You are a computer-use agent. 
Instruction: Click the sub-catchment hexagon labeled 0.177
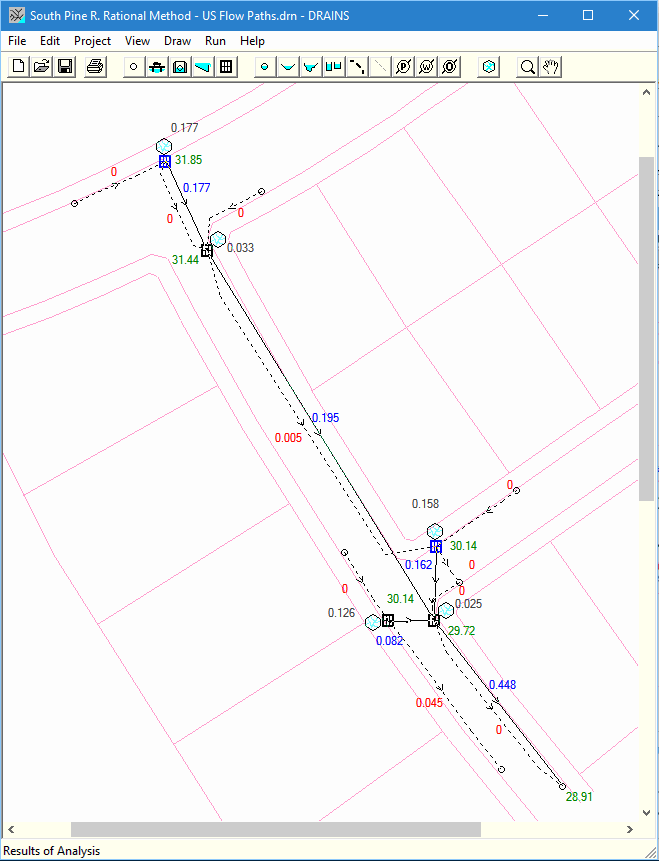click(164, 147)
